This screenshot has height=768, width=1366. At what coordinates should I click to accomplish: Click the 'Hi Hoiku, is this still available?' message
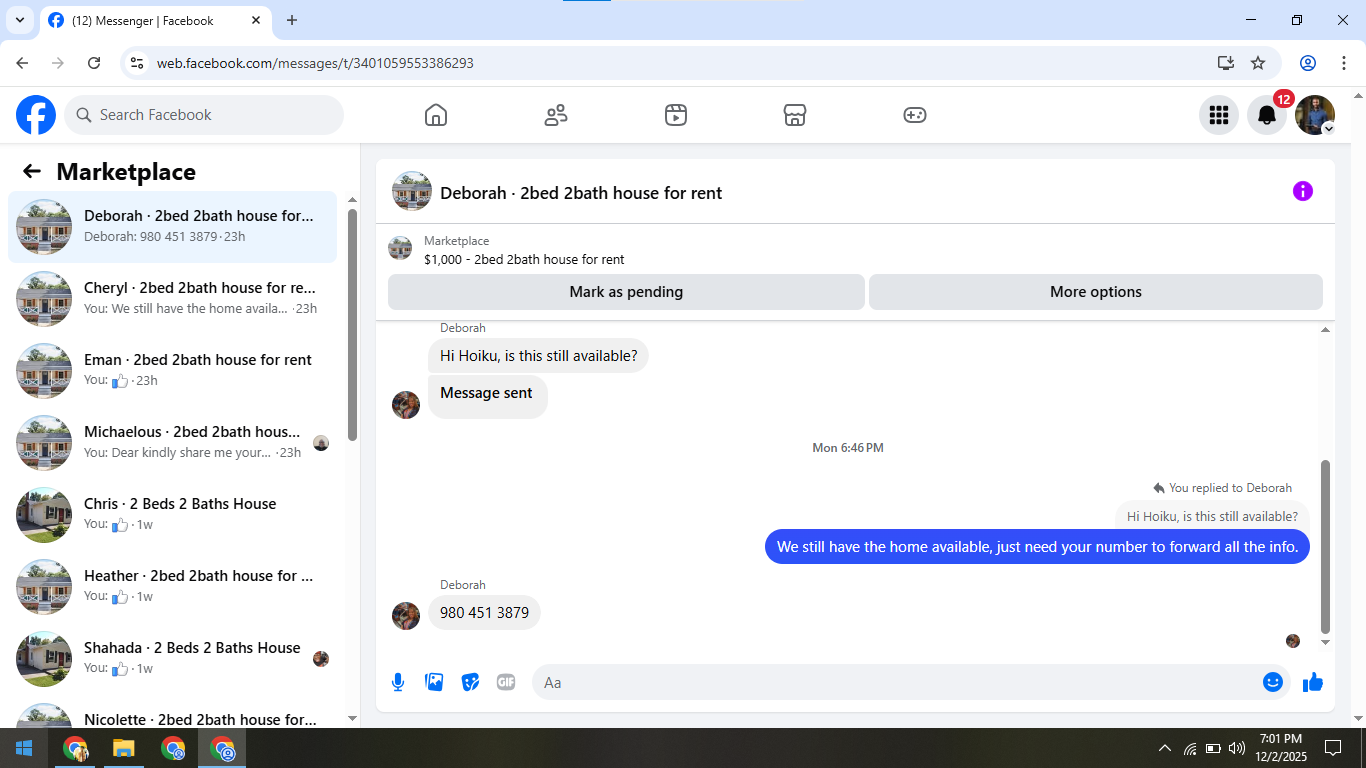pos(538,356)
